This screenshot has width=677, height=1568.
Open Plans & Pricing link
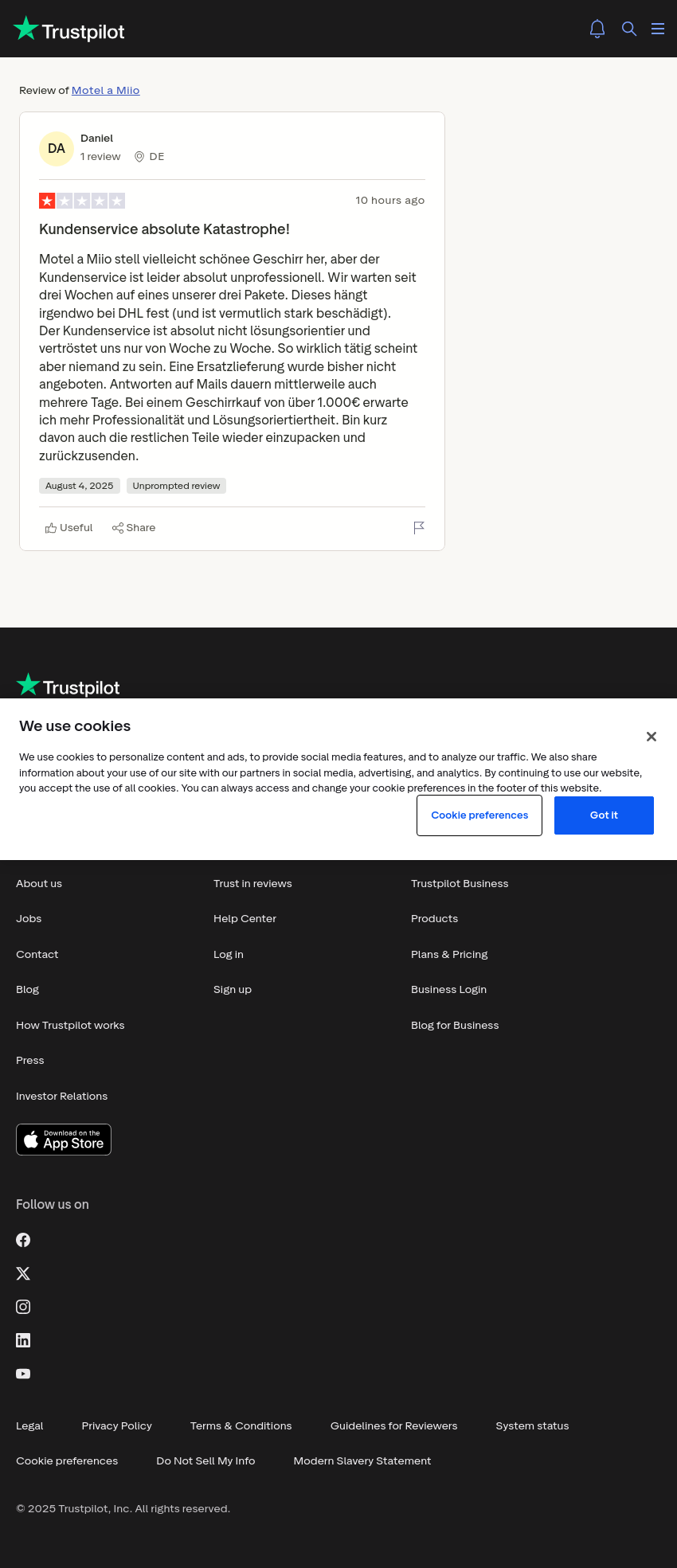click(449, 955)
